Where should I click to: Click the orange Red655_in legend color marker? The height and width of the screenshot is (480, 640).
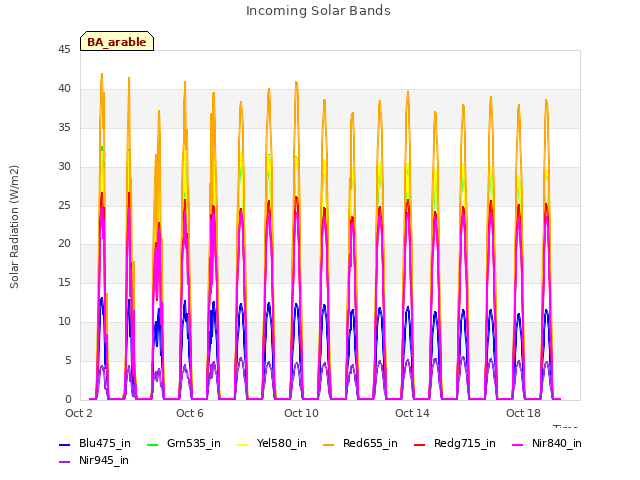[x=329, y=444]
